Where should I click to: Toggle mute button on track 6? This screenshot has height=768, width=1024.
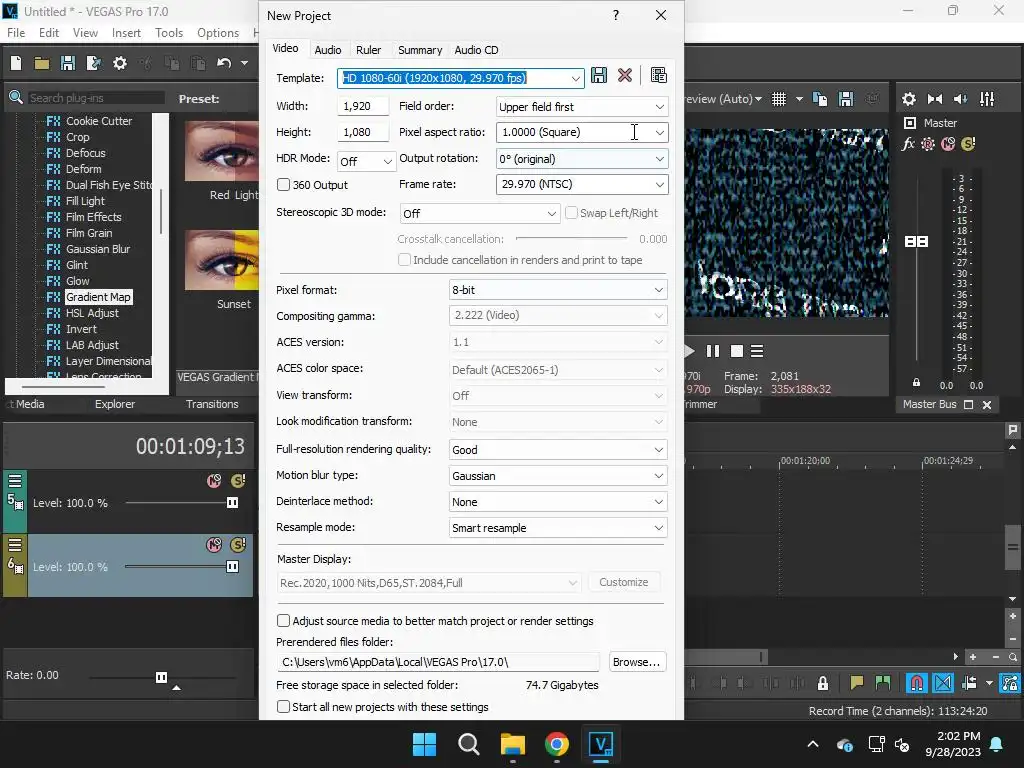[214, 545]
